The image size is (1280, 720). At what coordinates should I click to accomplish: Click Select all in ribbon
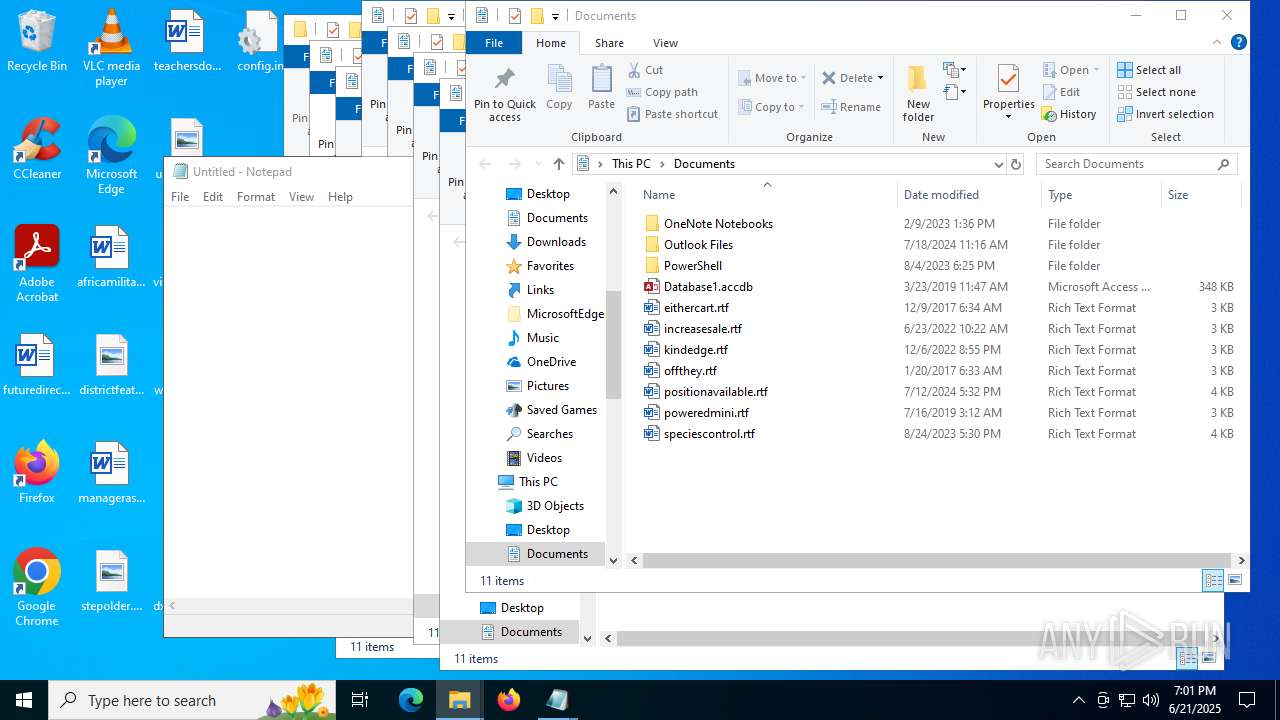[1149, 70]
